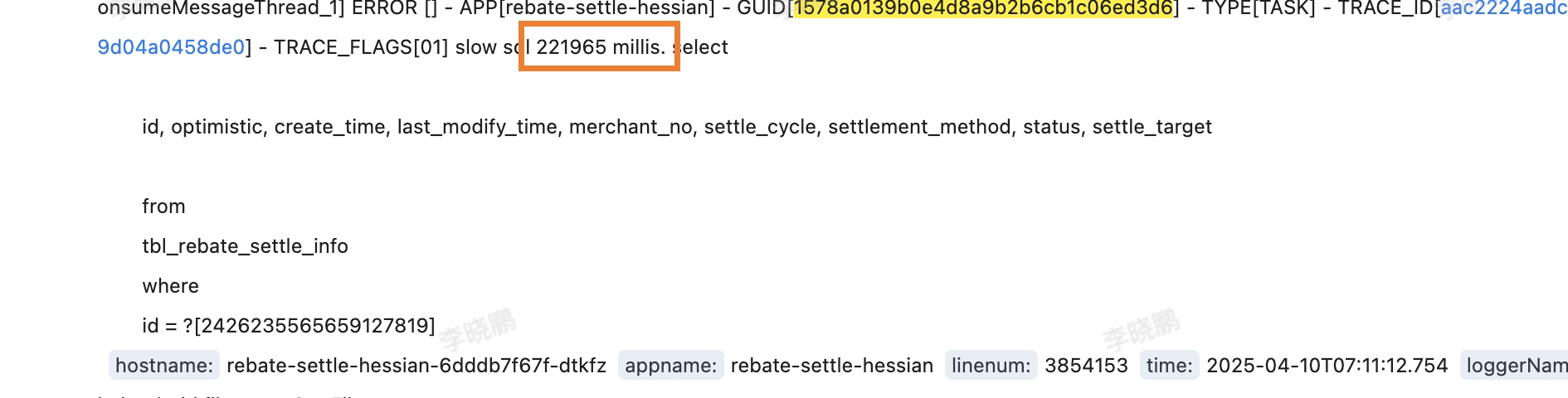Select the hostname field label
Screen dimensions: 1568x398
[164, 366]
